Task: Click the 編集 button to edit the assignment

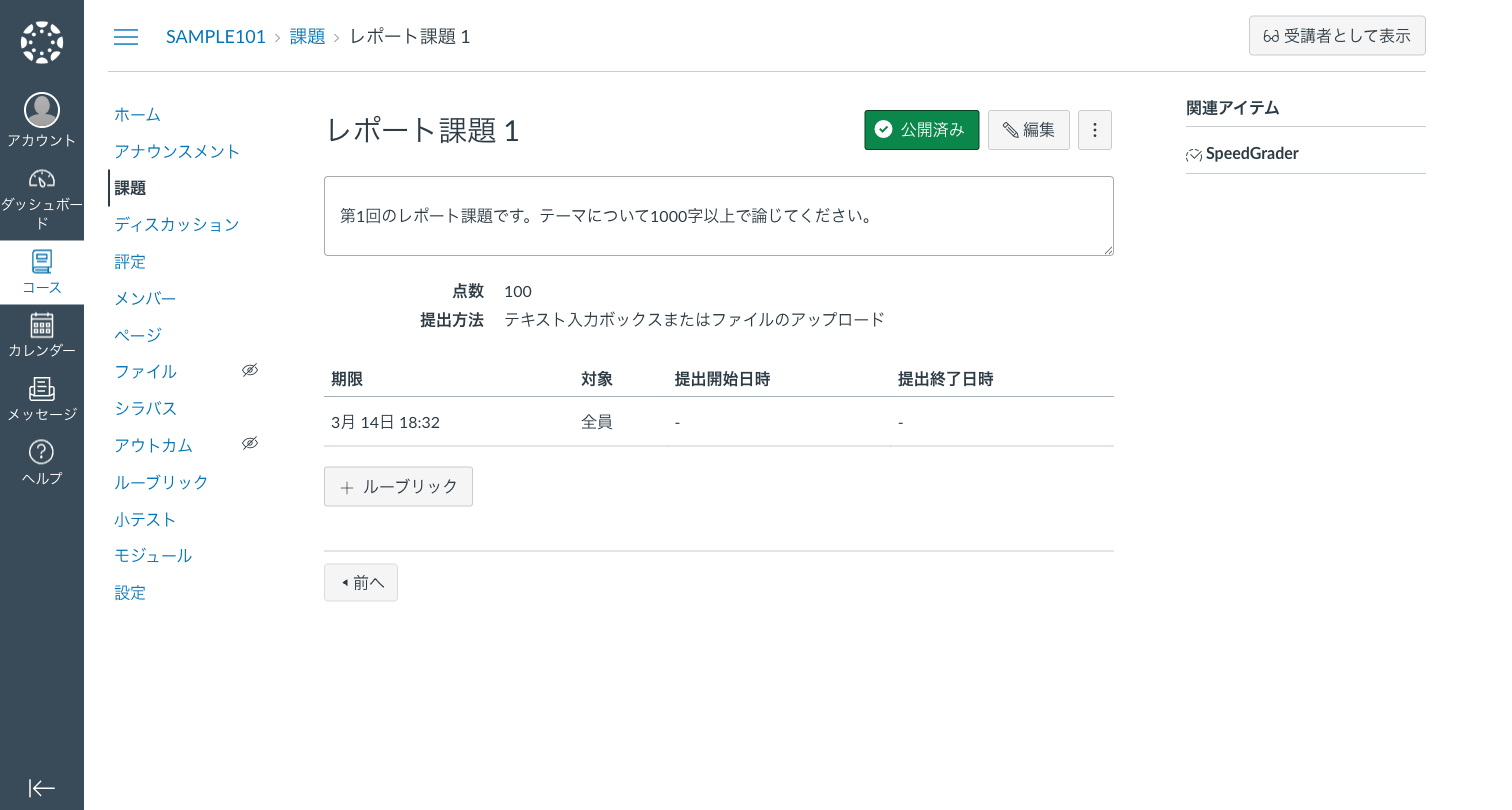Action: click(1028, 129)
